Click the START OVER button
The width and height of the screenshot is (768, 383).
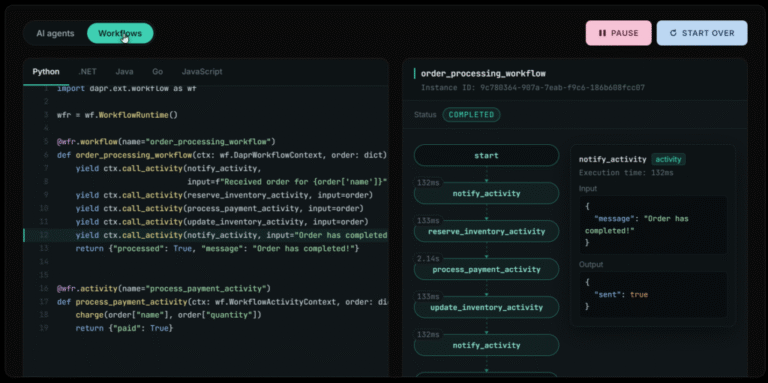pos(702,33)
